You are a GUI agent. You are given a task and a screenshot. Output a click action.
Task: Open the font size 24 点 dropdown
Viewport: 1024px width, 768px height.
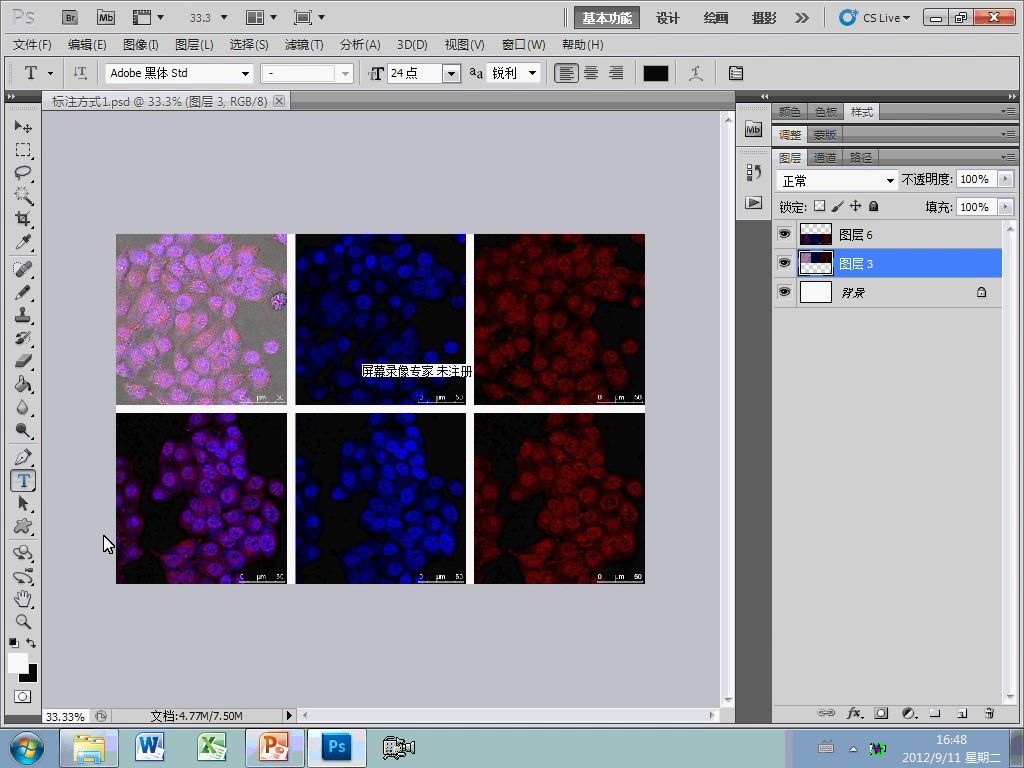click(451, 74)
